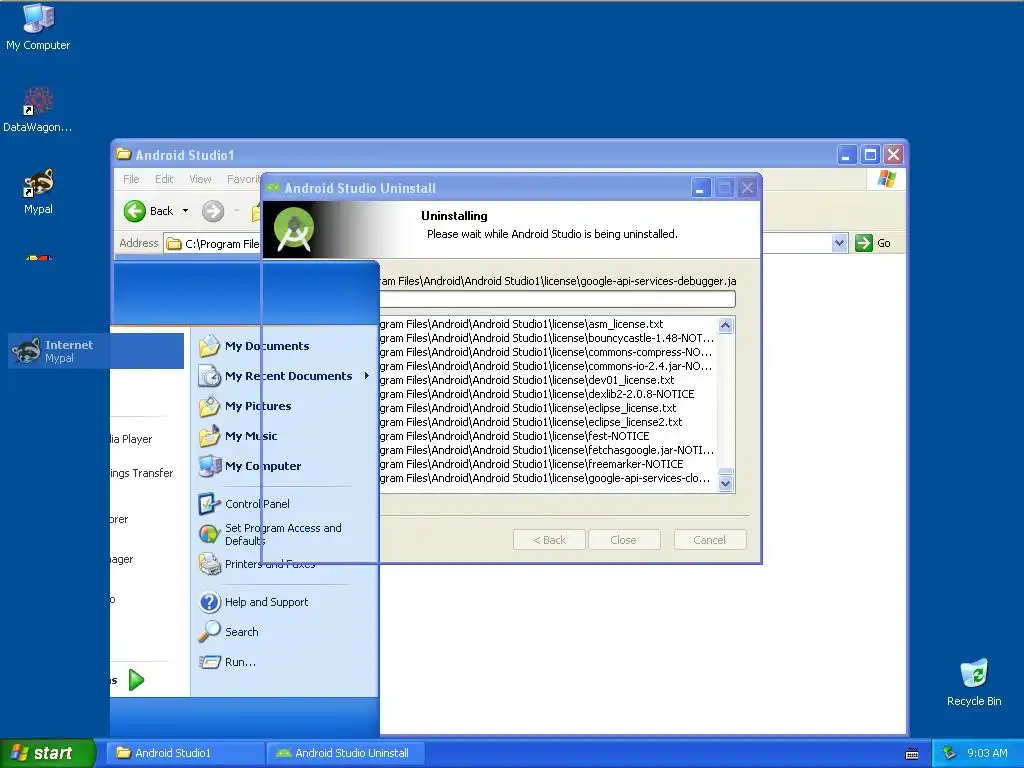Click the Windows flag logo in Explorer
This screenshot has width=1024, height=768.
pyautogui.click(x=887, y=178)
